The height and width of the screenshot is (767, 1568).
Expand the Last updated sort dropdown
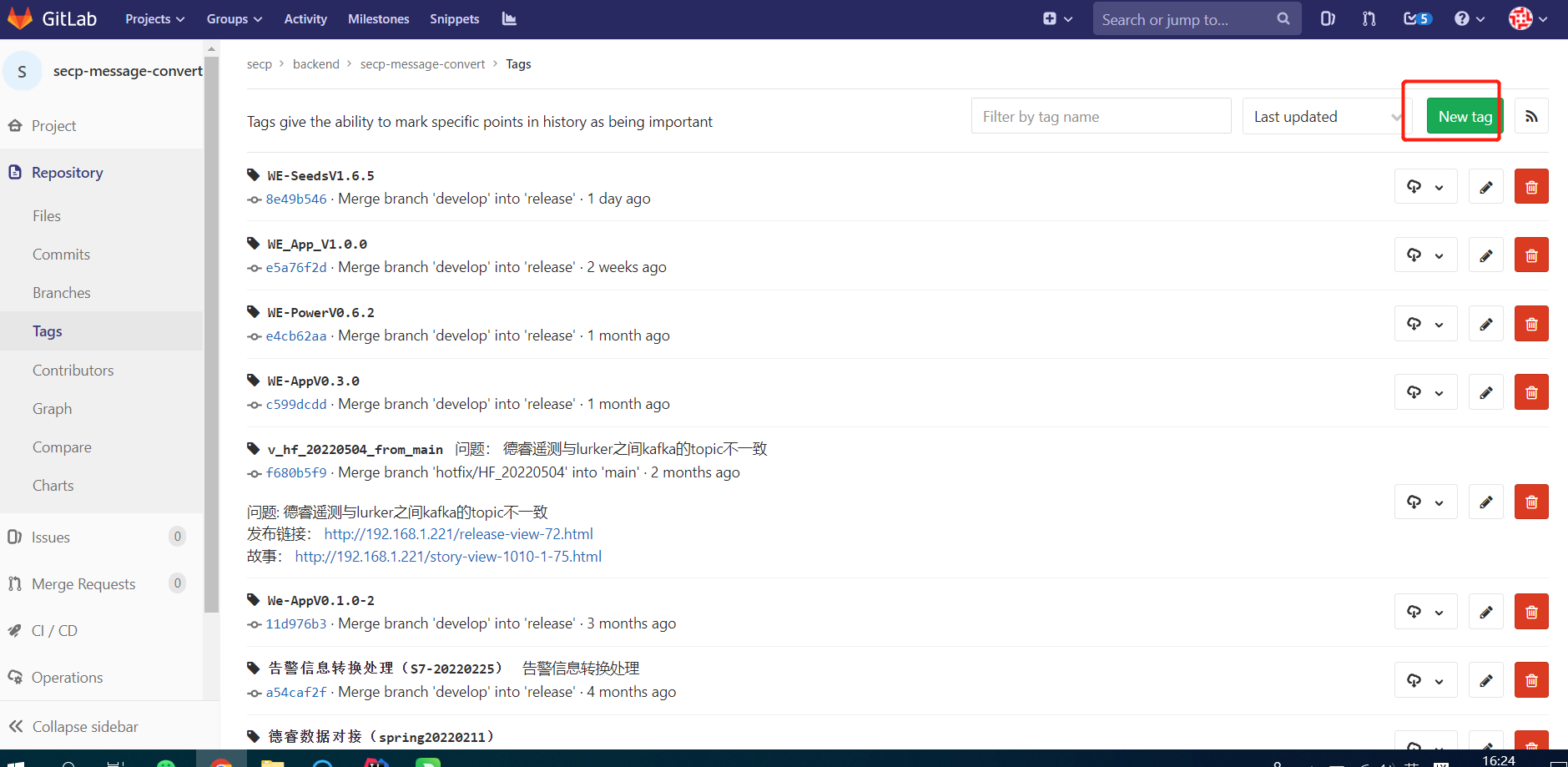tap(1327, 116)
